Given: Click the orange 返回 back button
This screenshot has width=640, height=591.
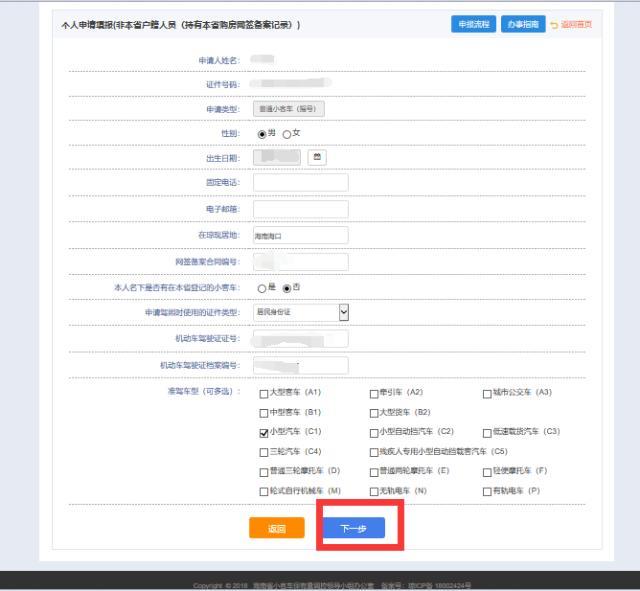Looking at the screenshot, I should click(276, 529).
